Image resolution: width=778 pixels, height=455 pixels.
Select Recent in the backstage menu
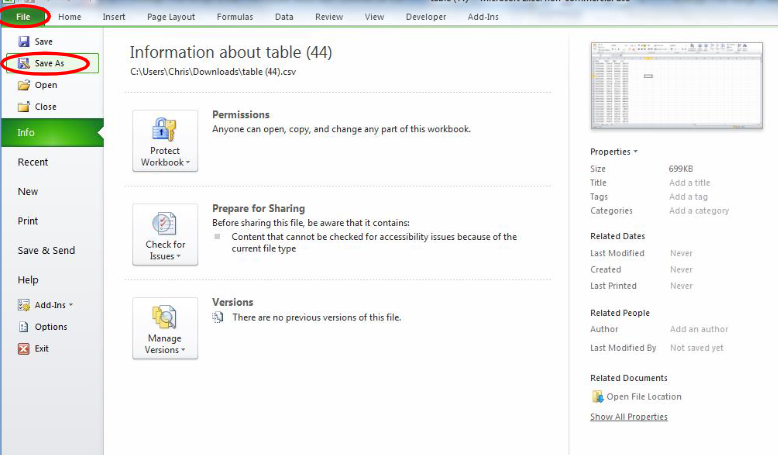click(x=33, y=162)
